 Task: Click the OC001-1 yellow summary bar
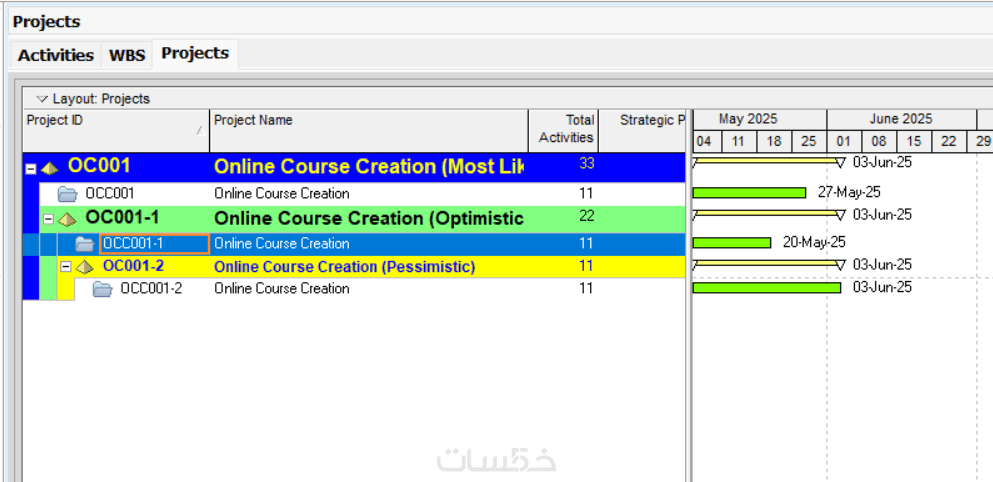tap(768, 215)
